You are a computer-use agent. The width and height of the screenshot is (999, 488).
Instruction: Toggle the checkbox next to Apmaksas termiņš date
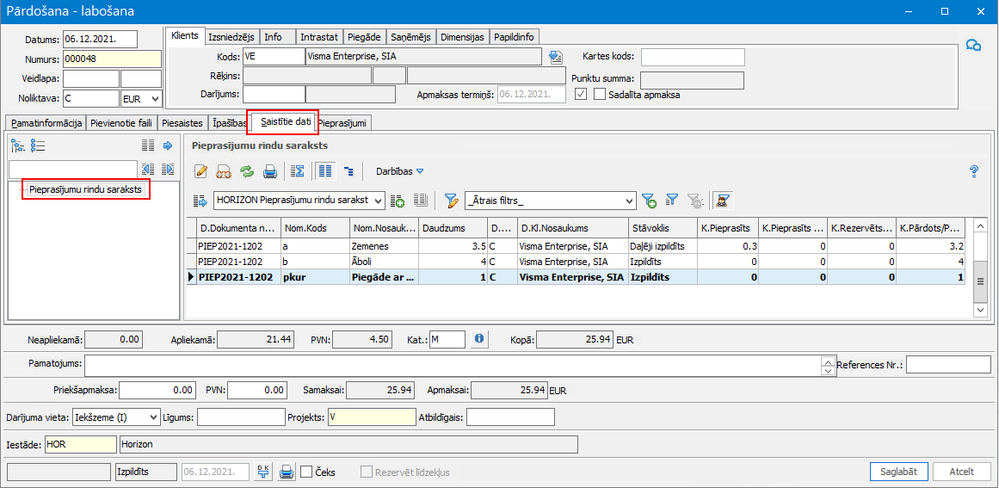(582, 95)
